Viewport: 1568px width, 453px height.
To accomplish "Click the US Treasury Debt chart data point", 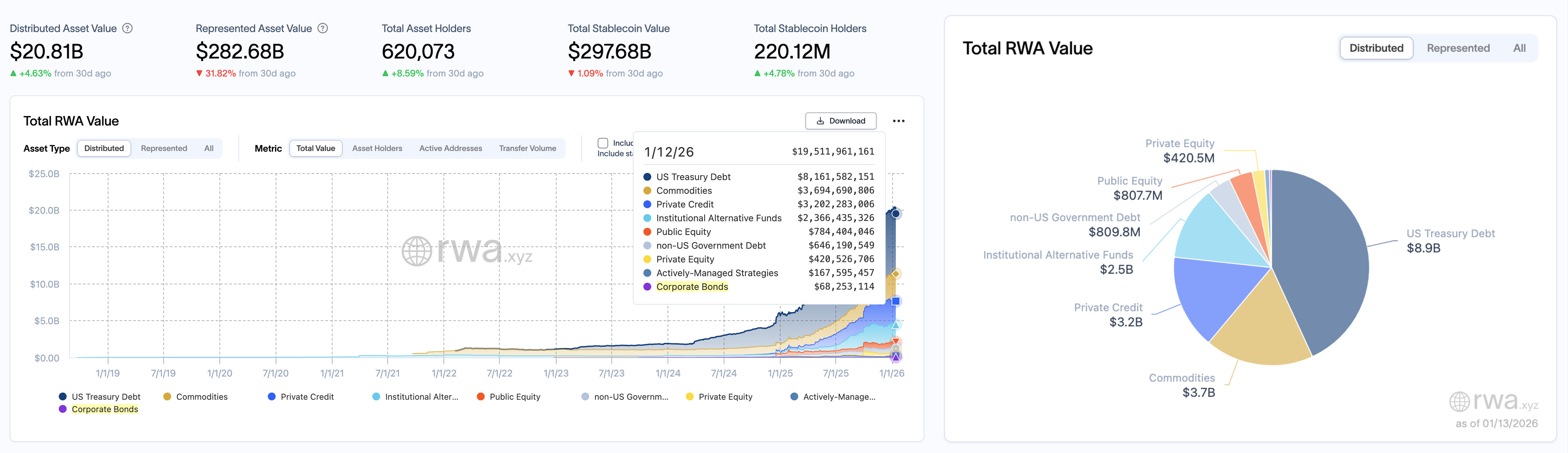I will [896, 214].
